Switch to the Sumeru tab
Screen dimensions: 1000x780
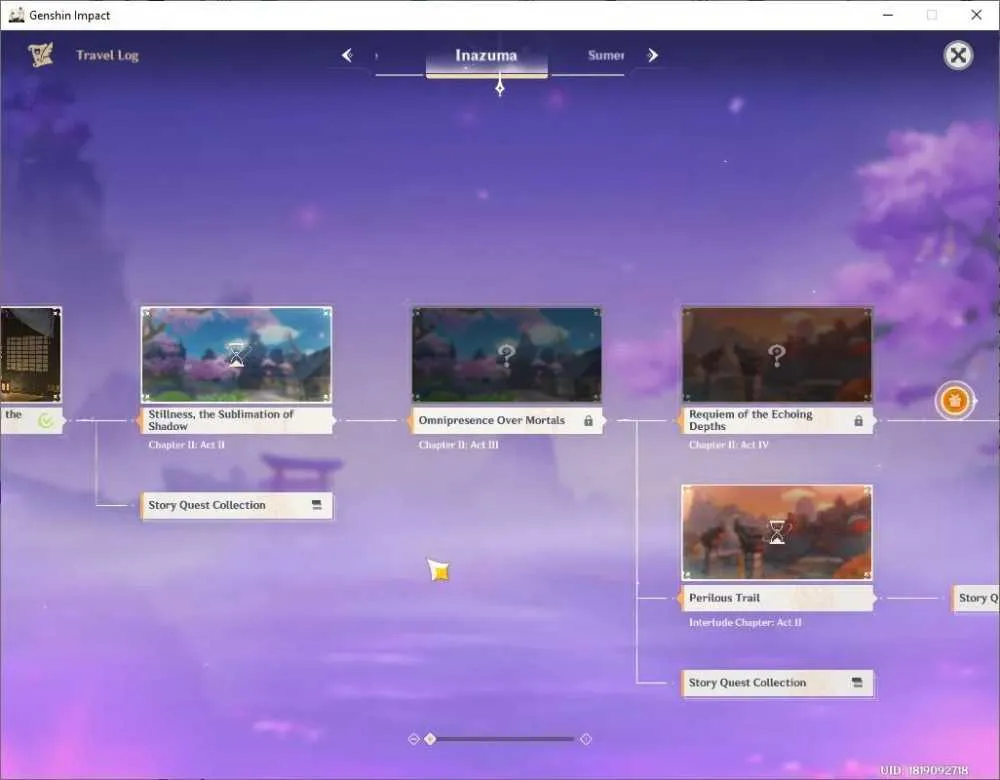point(606,55)
